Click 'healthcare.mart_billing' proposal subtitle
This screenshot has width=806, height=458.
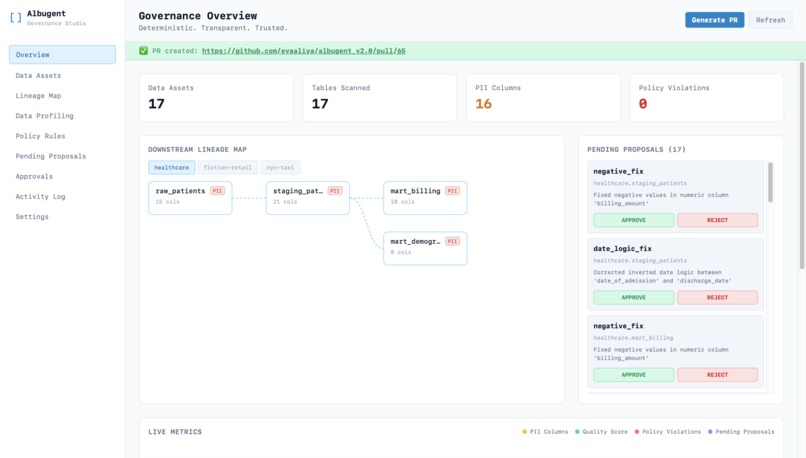point(633,338)
